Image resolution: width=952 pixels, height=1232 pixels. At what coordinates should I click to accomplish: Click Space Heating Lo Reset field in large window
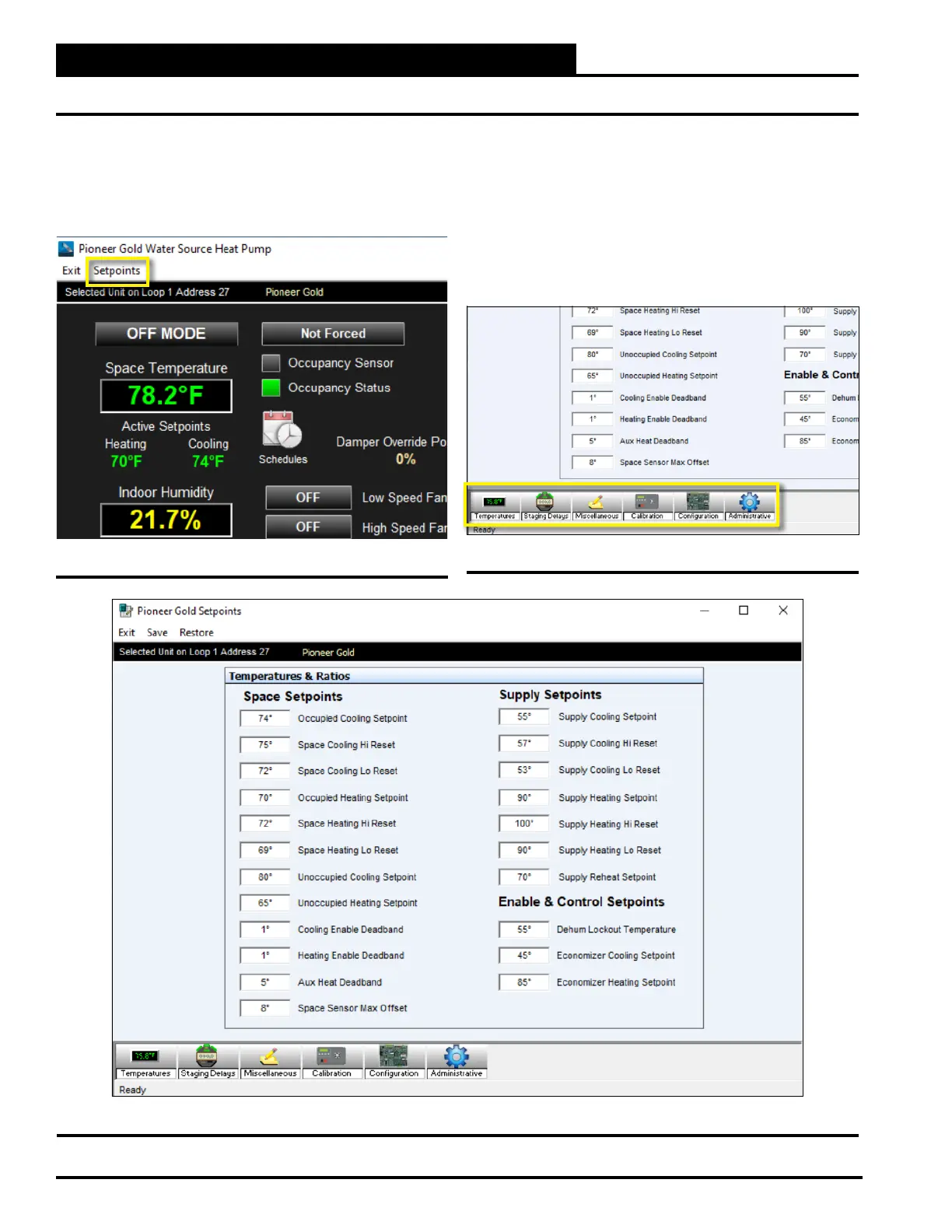click(x=264, y=850)
